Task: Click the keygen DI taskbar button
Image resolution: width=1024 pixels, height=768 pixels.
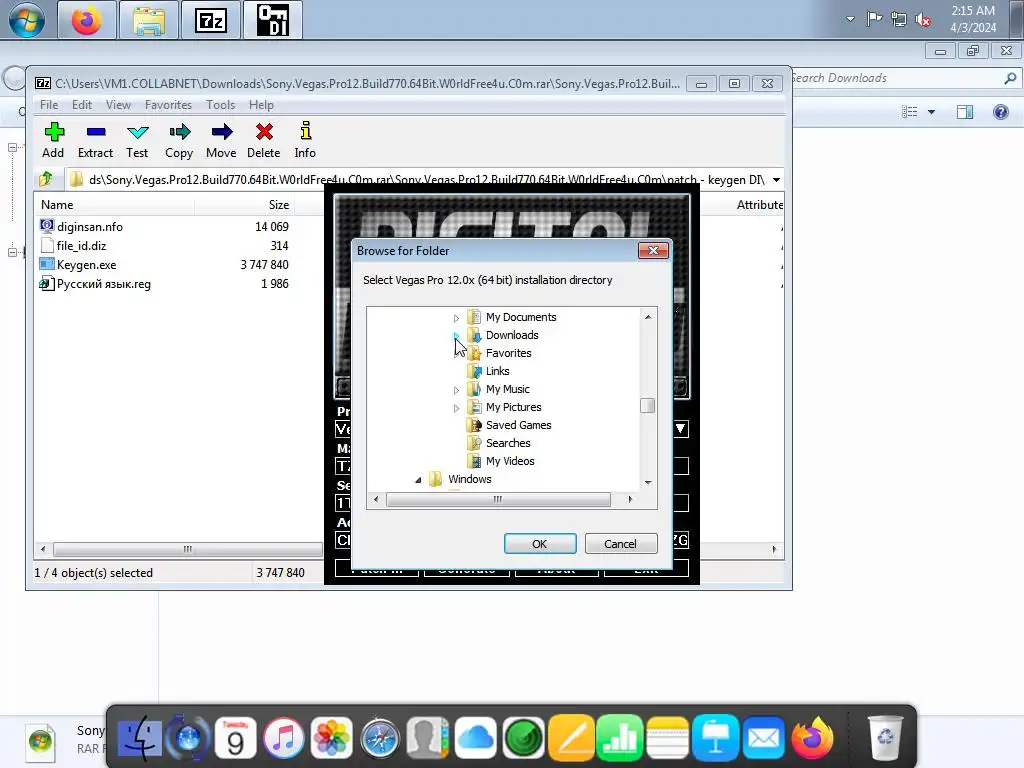Action: [x=273, y=20]
